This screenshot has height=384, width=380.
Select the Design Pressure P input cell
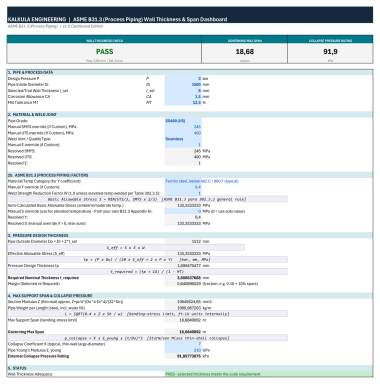pos(183,78)
